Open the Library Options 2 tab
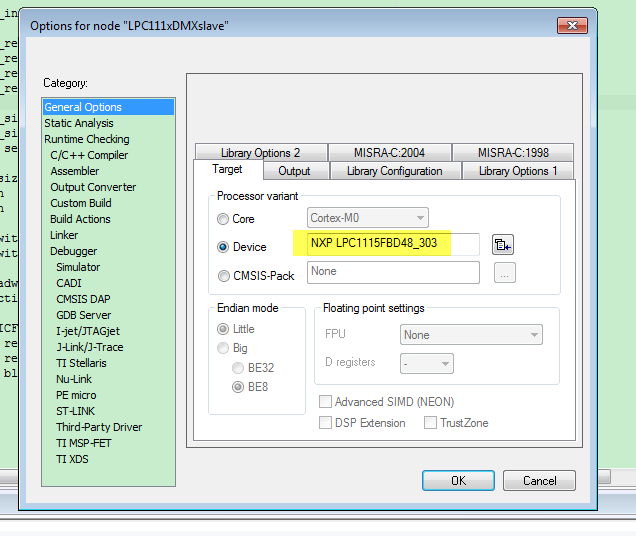Viewport: 636px width, 536px height. tap(261, 153)
